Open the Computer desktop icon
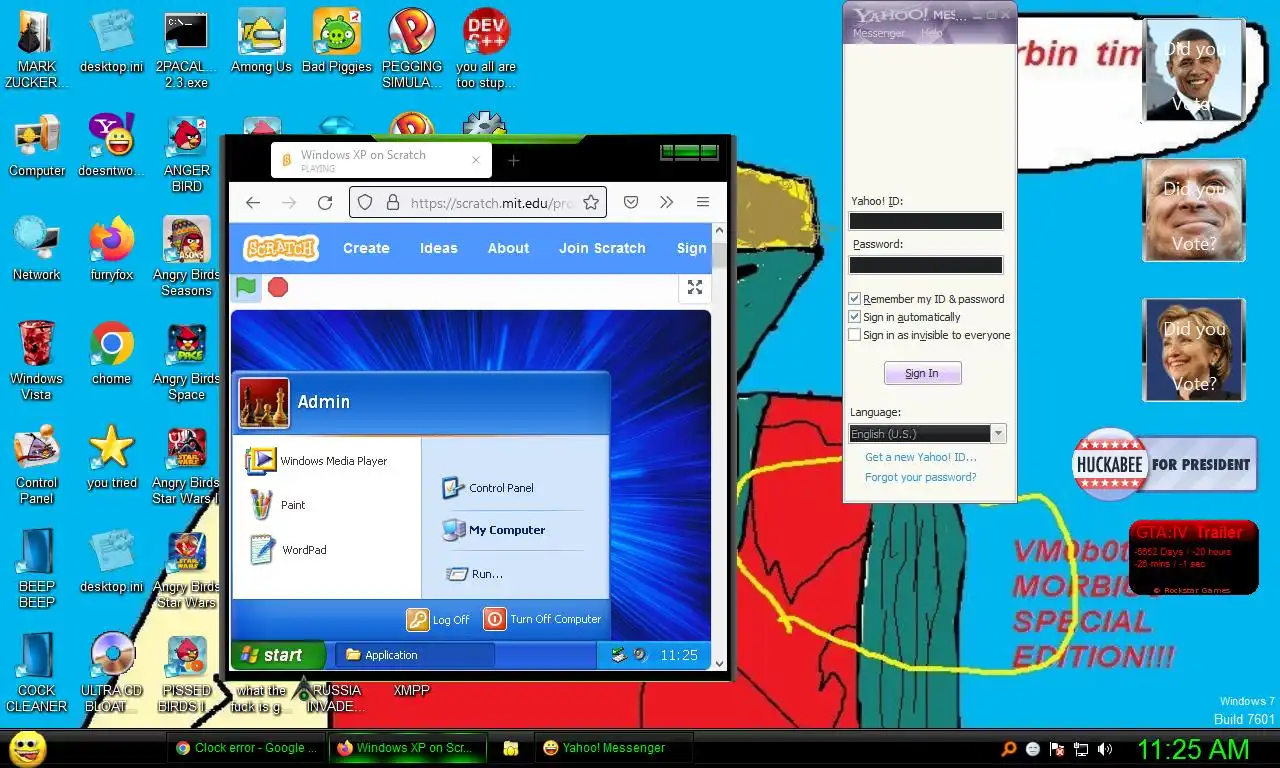The width and height of the screenshot is (1280, 768). pyautogui.click(x=37, y=145)
